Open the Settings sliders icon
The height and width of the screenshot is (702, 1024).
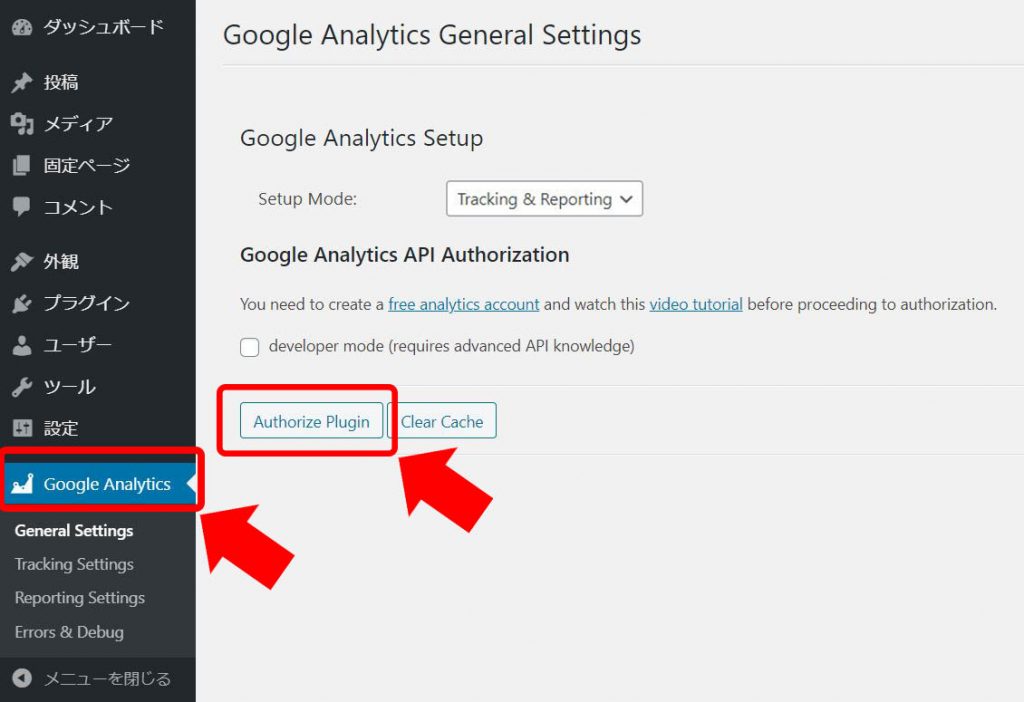tap(22, 428)
